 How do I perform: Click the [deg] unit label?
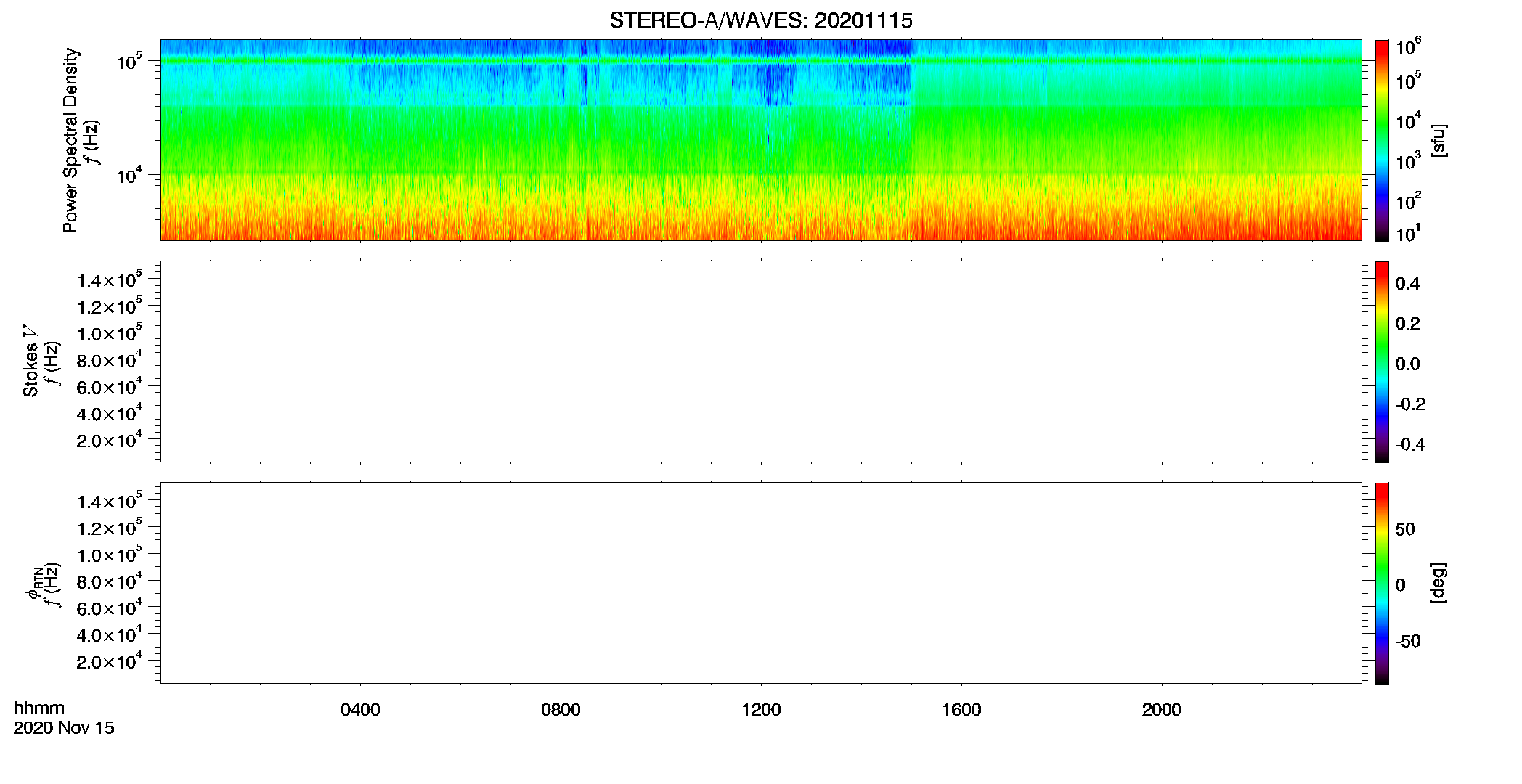coord(1438,583)
